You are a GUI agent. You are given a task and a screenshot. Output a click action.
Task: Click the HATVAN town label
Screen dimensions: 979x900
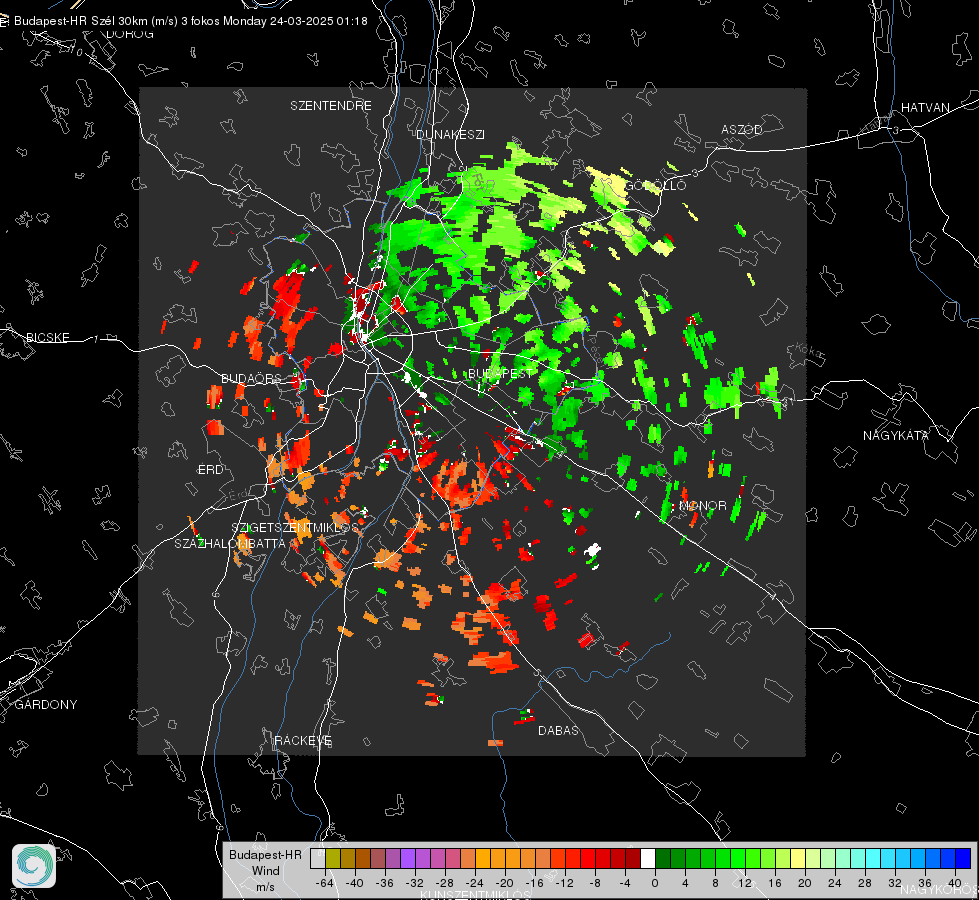[925, 107]
